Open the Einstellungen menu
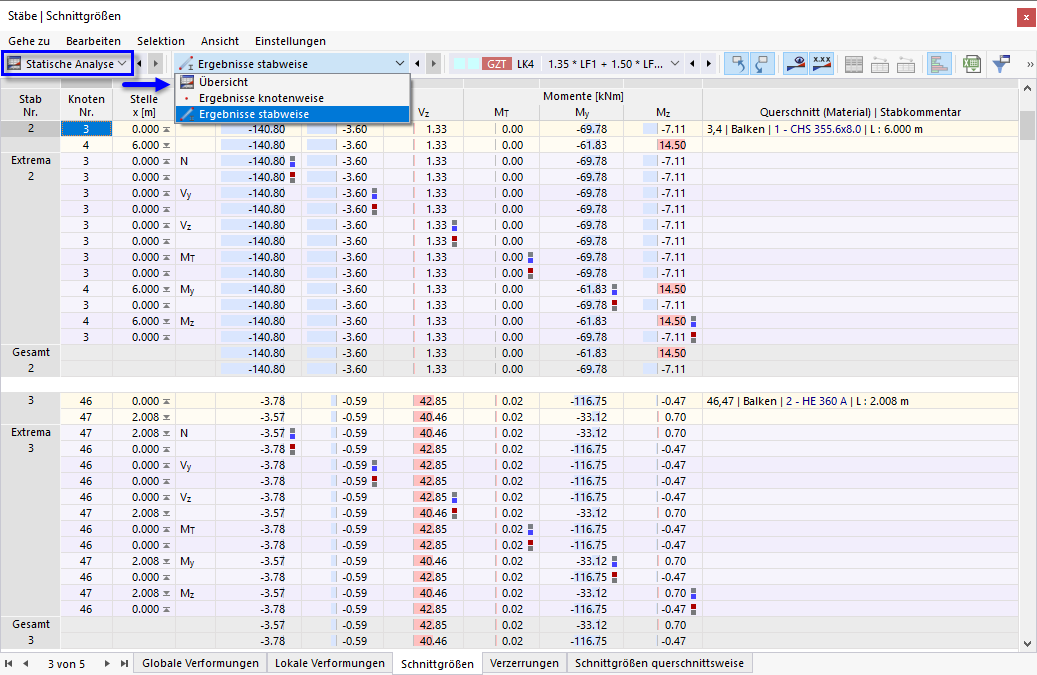The height and width of the screenshot is (675, 1037). coord(290,41)
